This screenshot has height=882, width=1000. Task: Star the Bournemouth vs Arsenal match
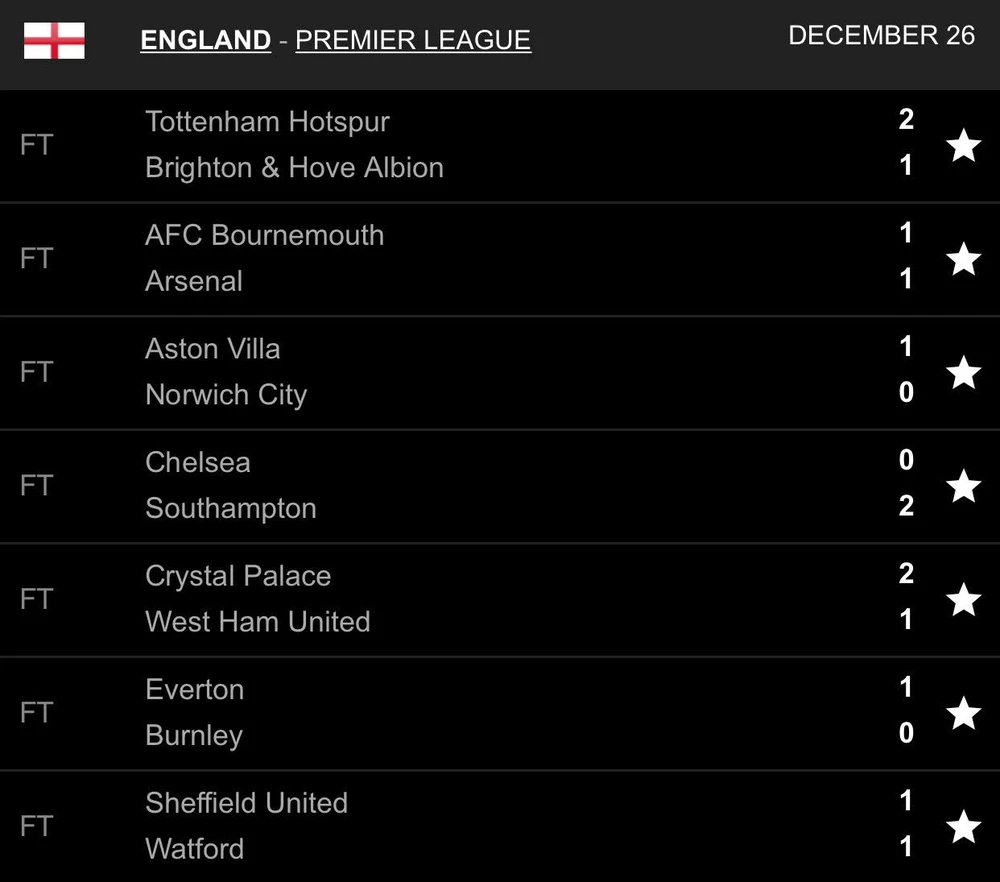click(963, 259)
